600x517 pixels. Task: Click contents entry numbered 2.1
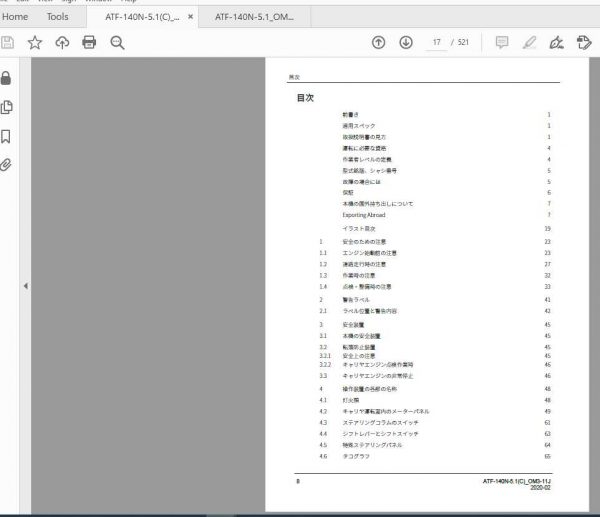[435, 311]
